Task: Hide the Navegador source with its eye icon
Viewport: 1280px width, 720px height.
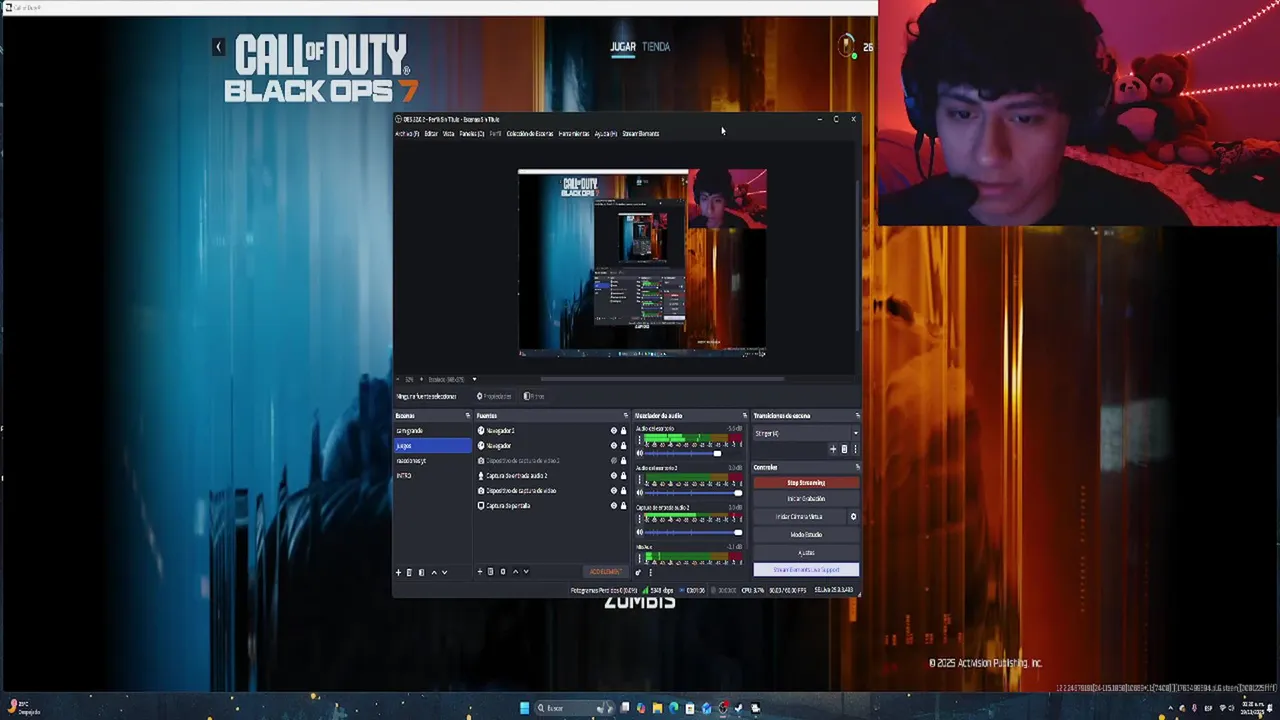Action: pyautogui.click(x=614, y=446)
